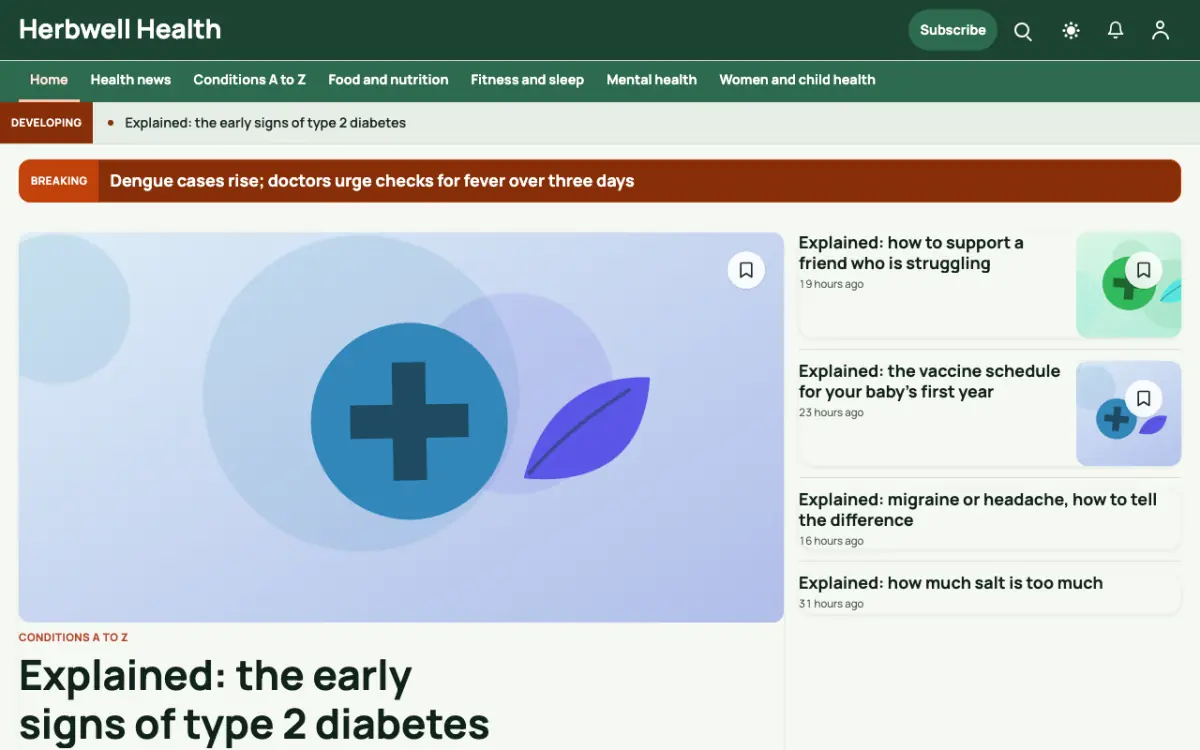Open notifications bell icon
Viewport: 1200px width, 750px height.
click(x=1116, y=30)
